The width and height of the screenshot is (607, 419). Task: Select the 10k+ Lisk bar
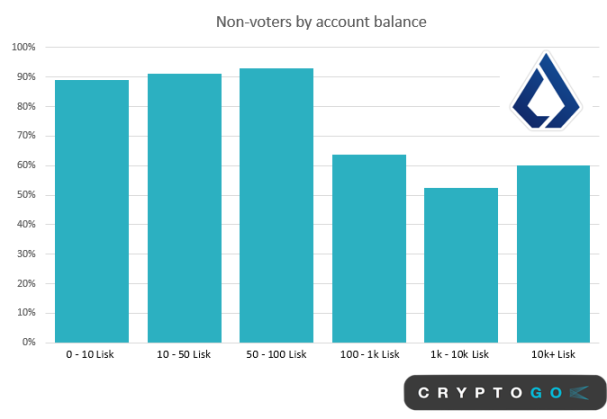click(x=553, y=254)
